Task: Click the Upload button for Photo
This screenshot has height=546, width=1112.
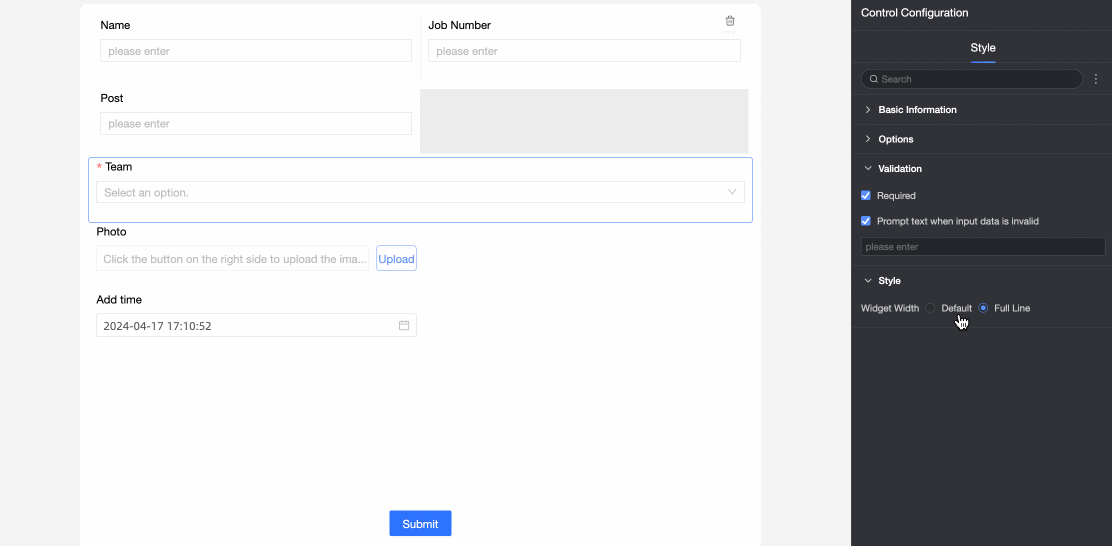Action: click(x=396, y=259)
